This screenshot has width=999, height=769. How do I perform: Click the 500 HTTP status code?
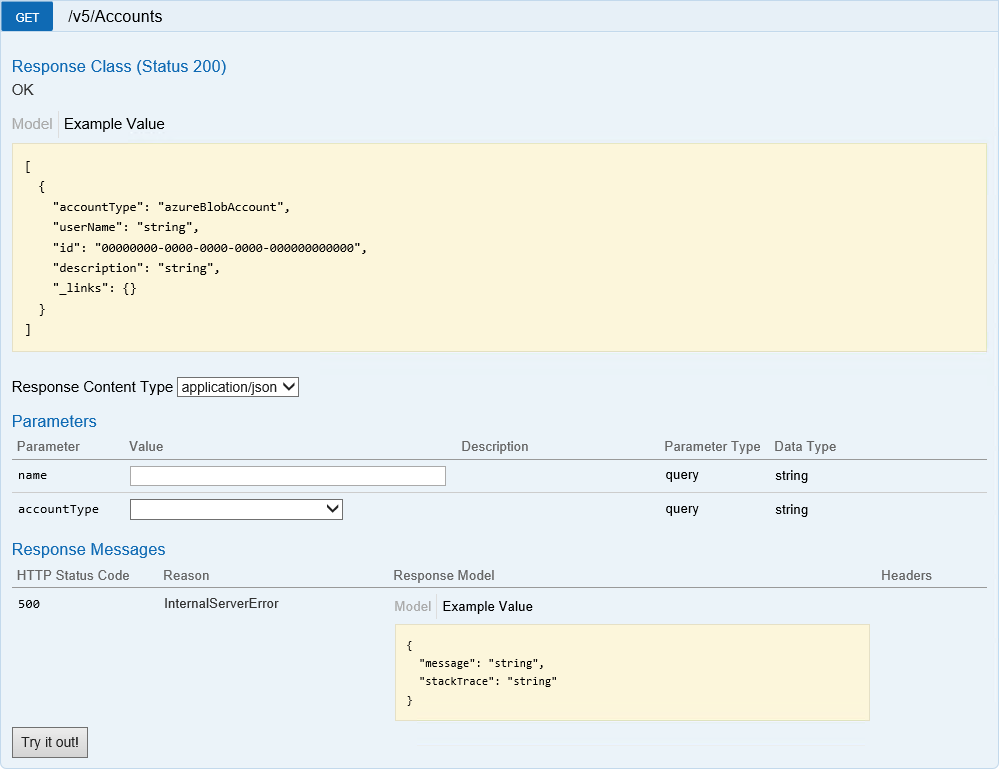[x=29, y=604]
